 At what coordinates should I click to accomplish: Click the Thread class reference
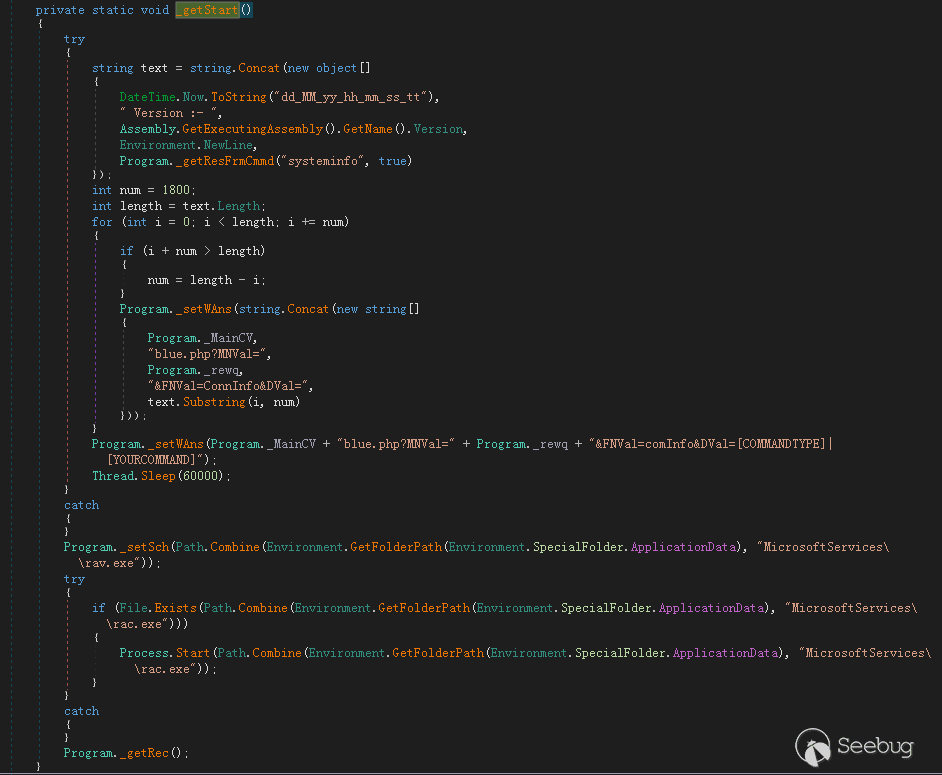113,476
